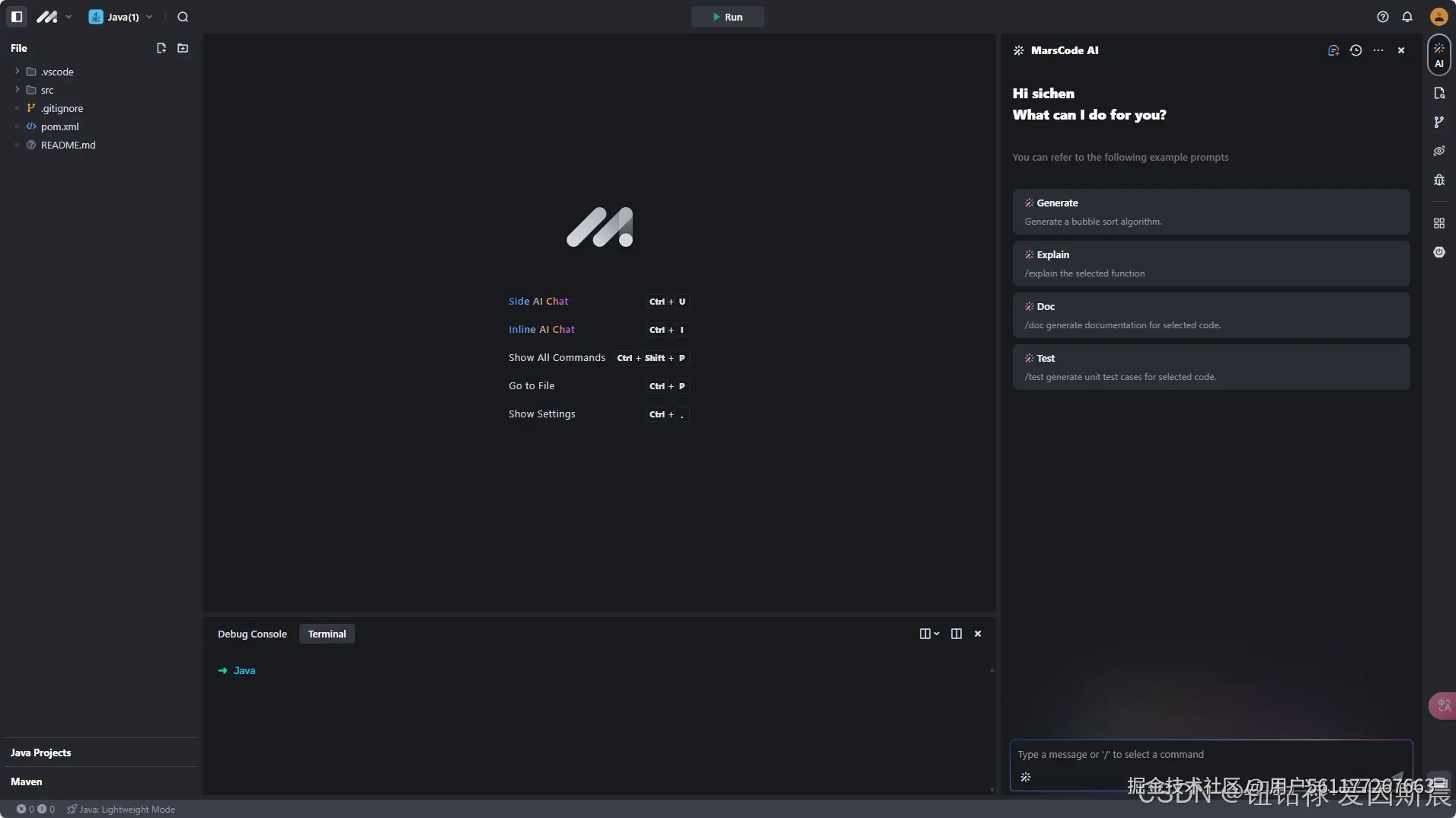This screenshot has height=818, width=1456.
Task: Click the search magnifier icon in top bar
Action: [183, 17]
